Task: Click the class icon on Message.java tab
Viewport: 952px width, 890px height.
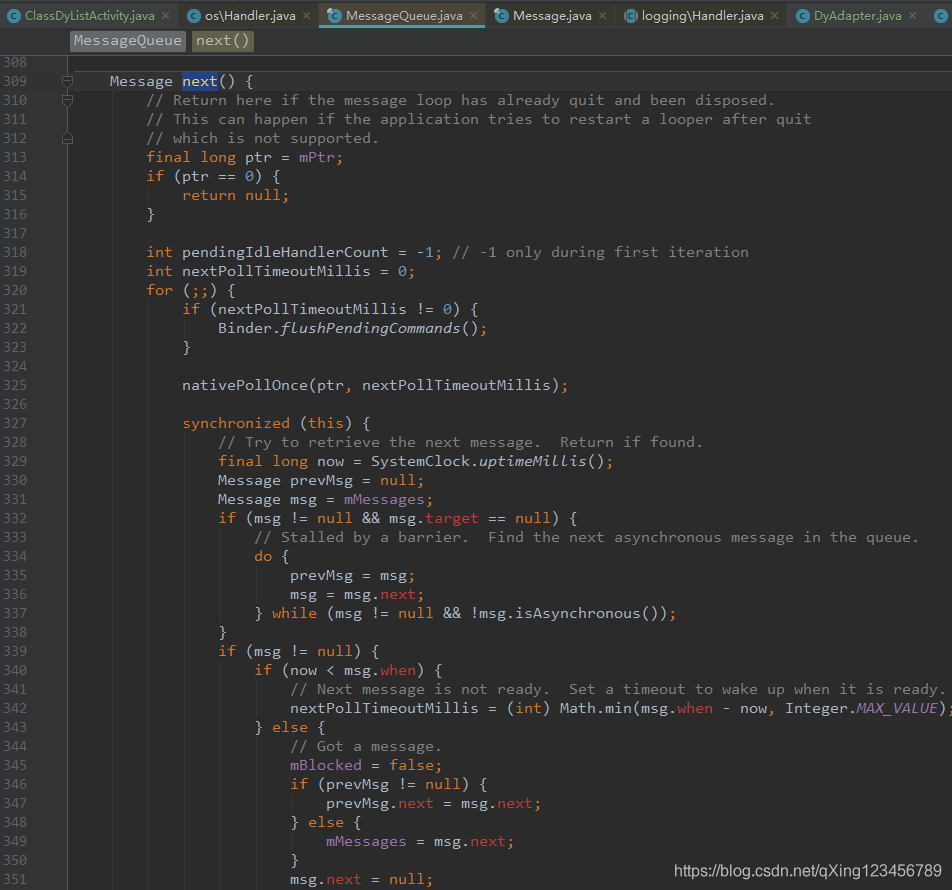Action: tap(502, 16)
